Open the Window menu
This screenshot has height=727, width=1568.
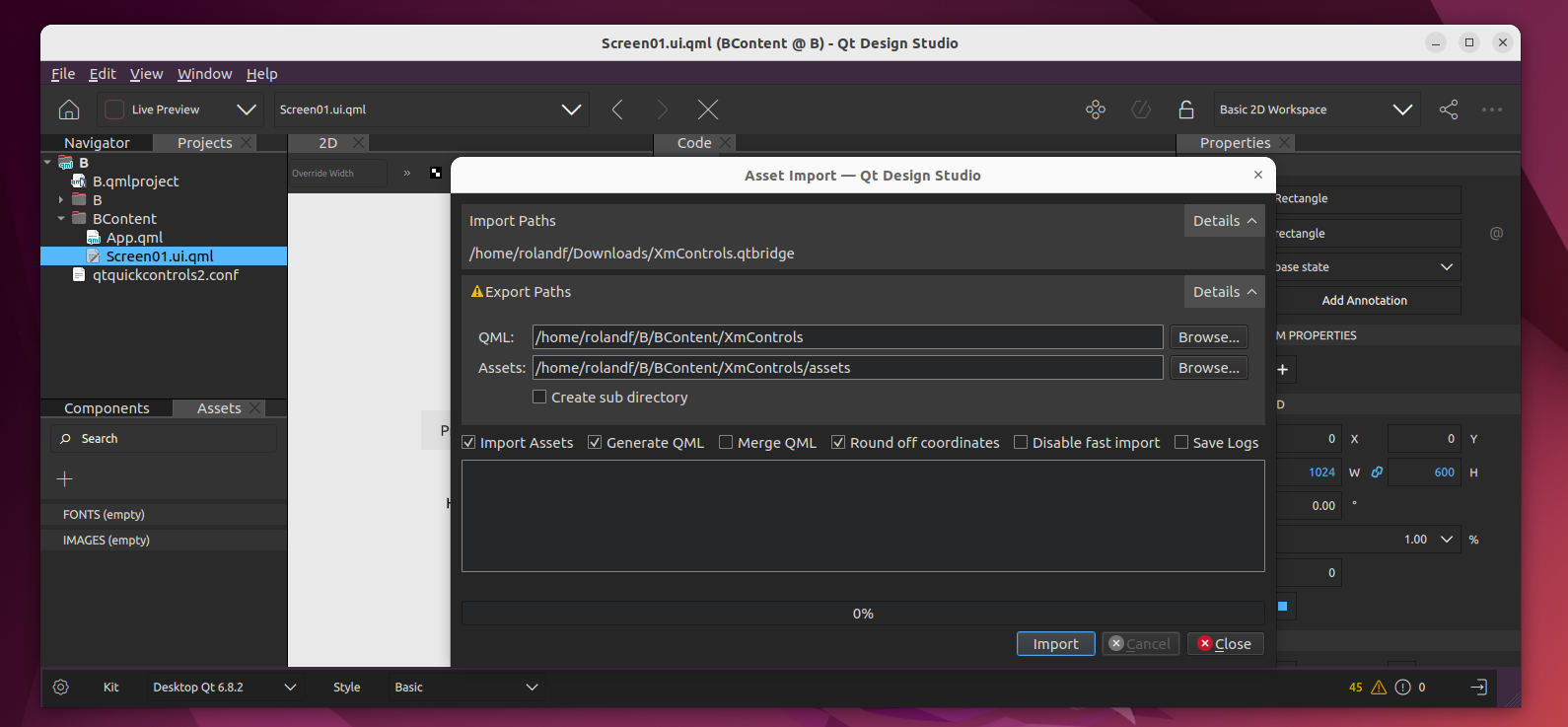(204, 74)
